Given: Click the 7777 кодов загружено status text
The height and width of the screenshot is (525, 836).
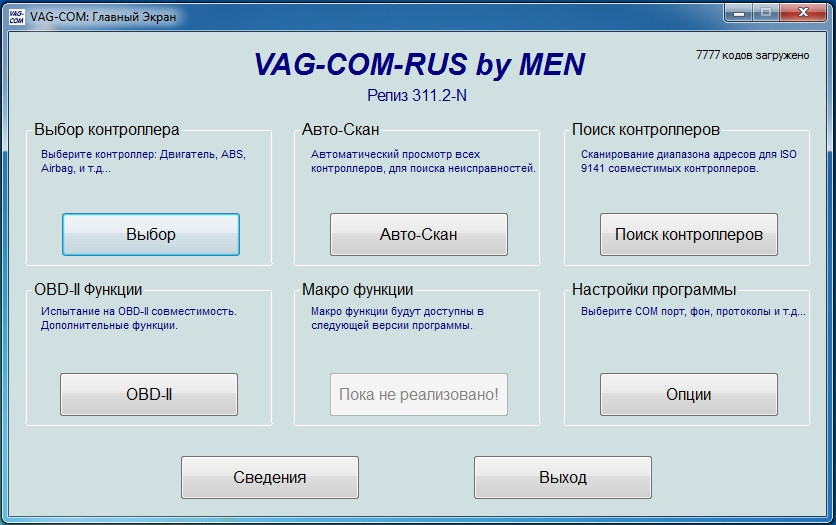Looking at the screenshot, I should [x=752, y=55].
